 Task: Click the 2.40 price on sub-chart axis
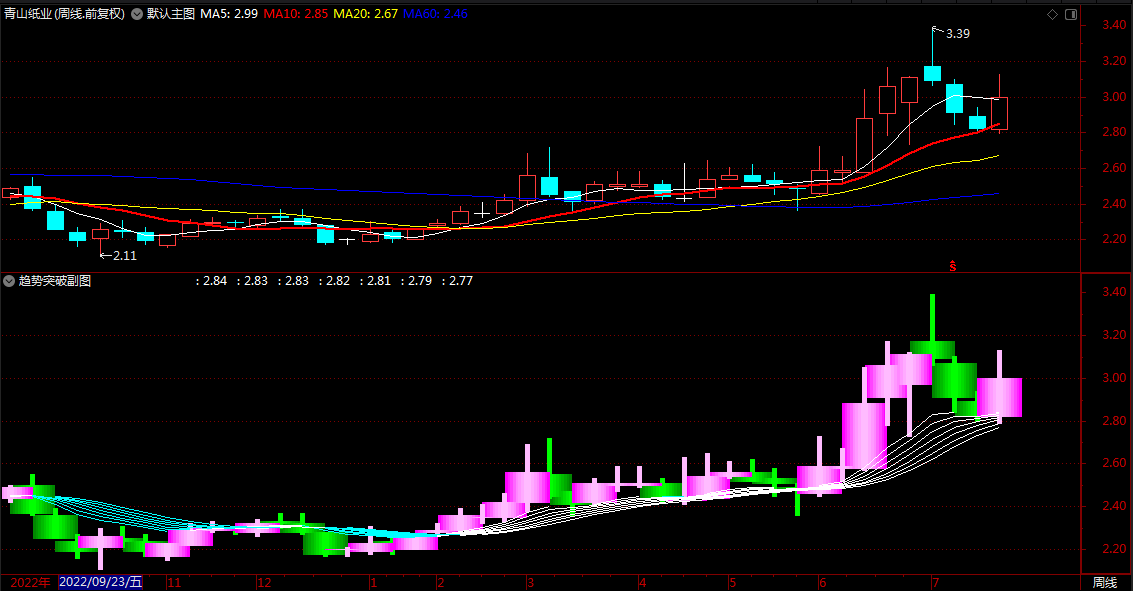(x=1113, y=506)
